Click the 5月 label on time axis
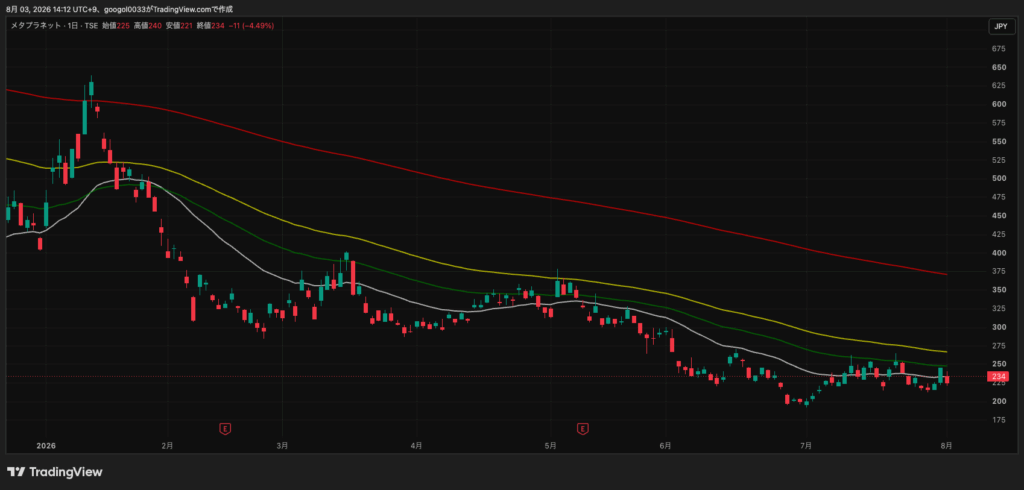This screenshot has height=490, width=1024. point(551,446)
